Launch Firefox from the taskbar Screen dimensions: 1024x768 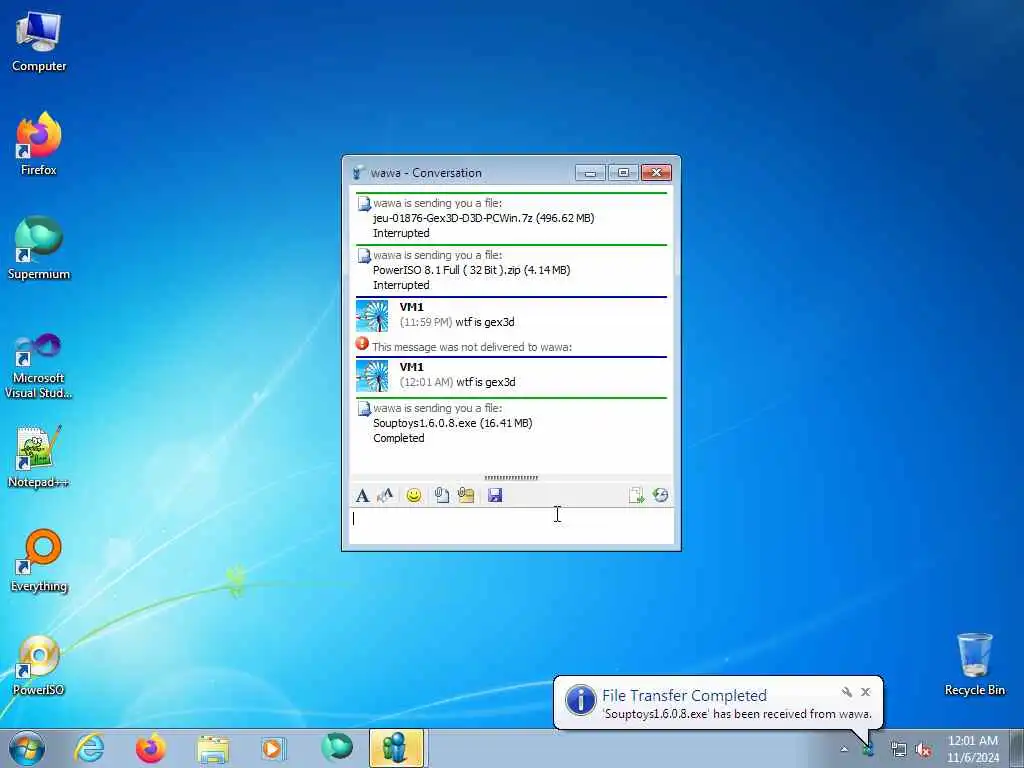pyautogui.click(x=150, y=748)
